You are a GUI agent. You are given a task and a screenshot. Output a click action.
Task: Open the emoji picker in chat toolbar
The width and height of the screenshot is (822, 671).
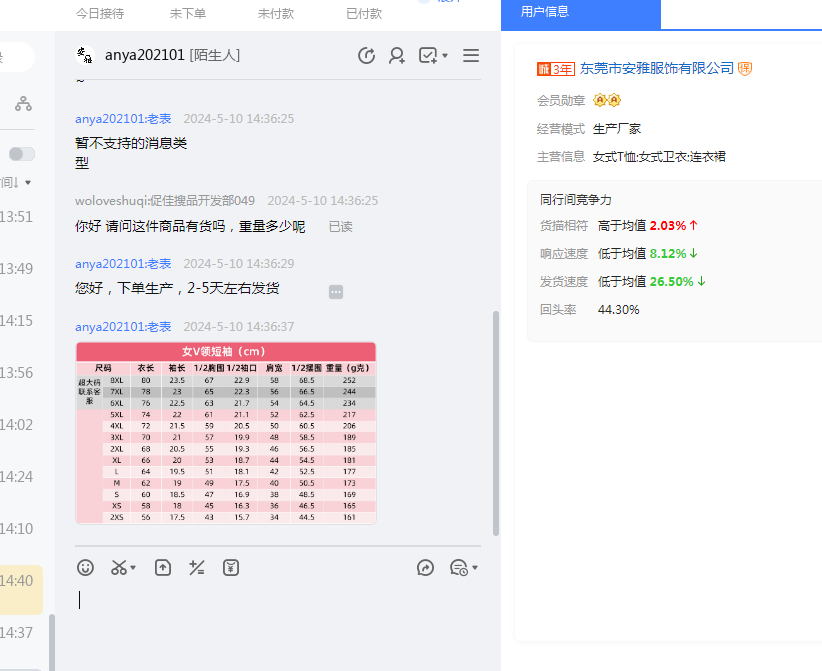[86, 567]
